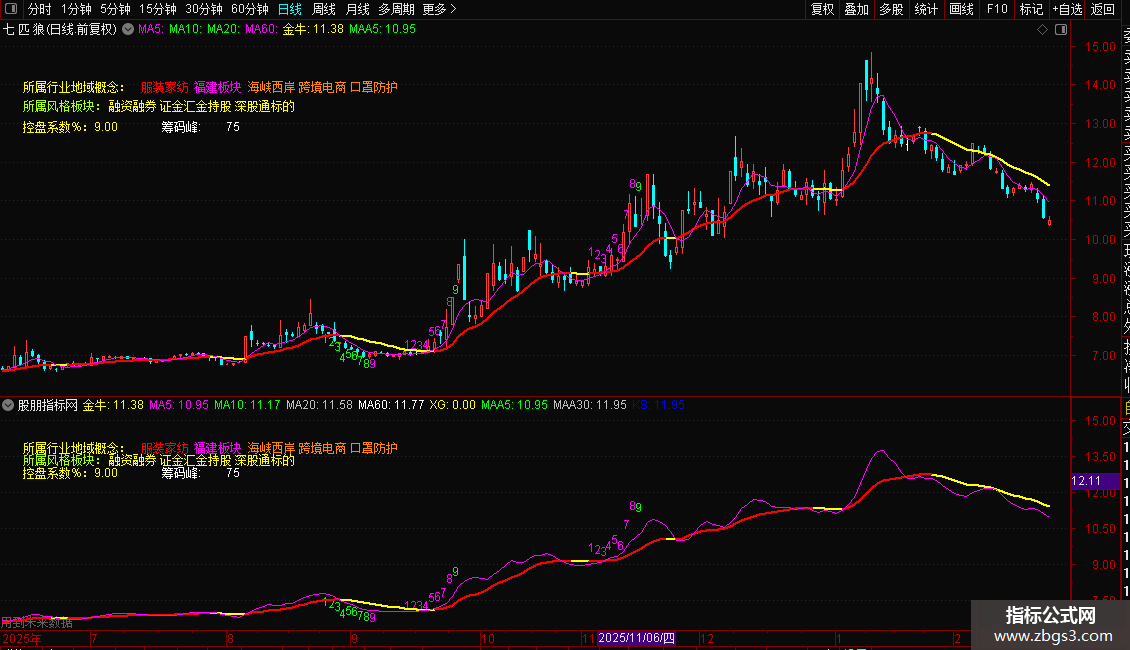
Task: Open the main chart indicator dropdown arrow
Action: click(127, 30)
